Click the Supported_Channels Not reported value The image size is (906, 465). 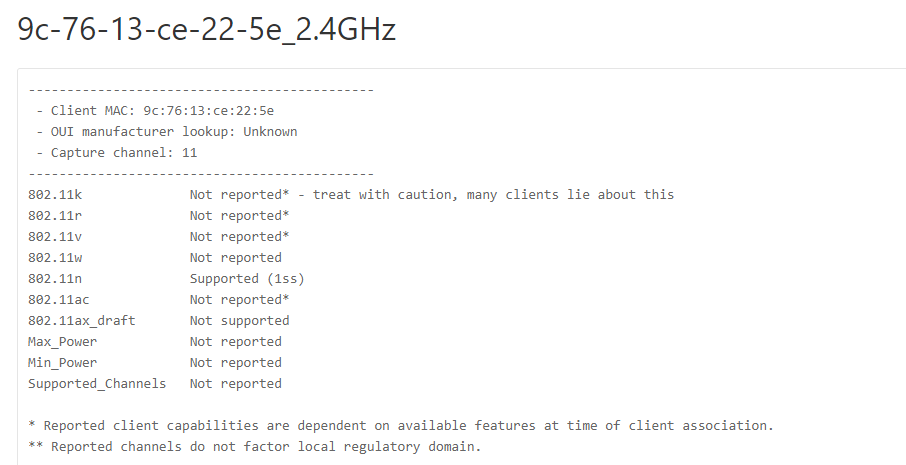coord(236,384)
